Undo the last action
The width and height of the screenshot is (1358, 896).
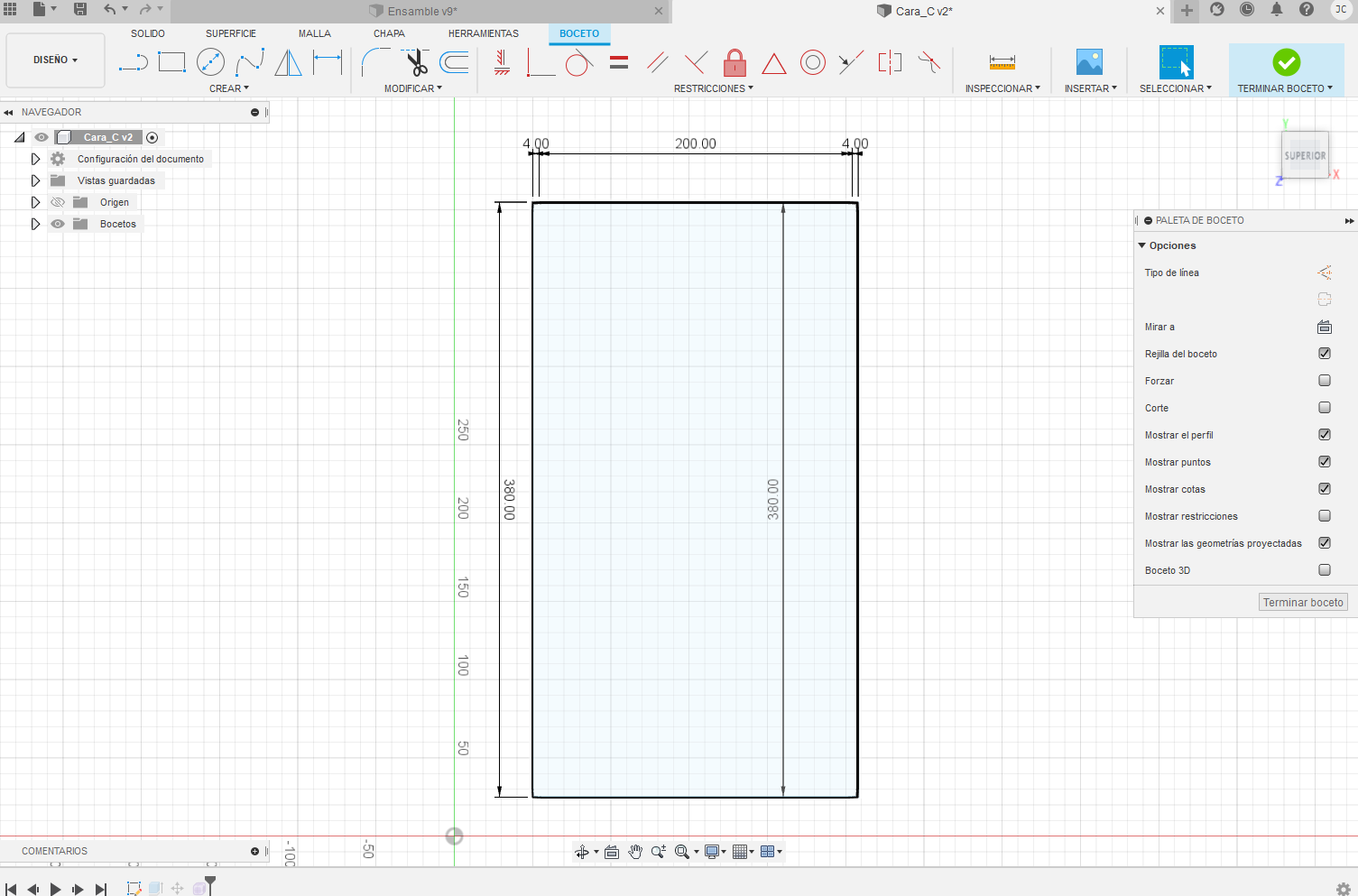coord(109,9)
